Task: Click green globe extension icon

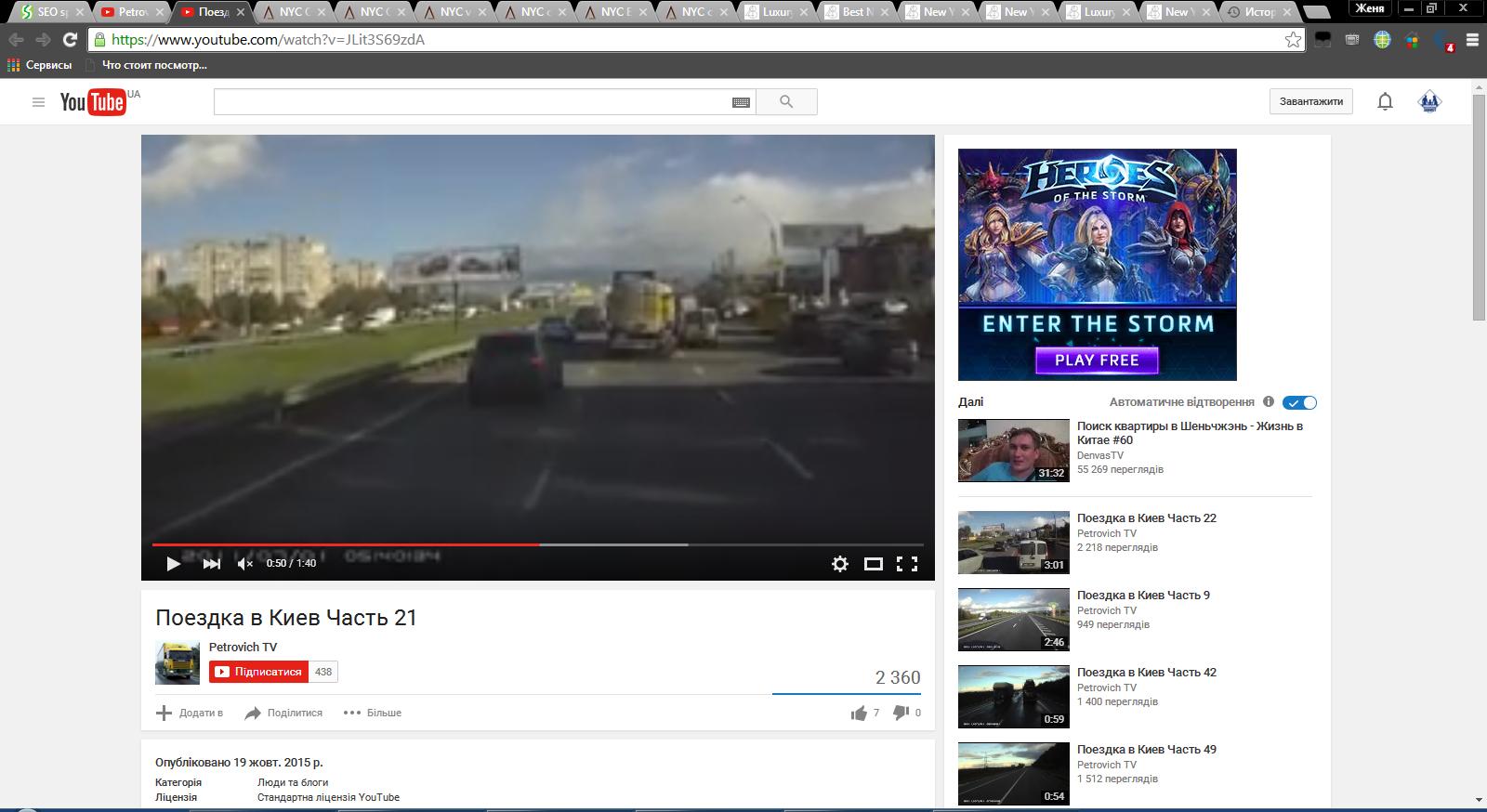Action: click(1382, 40)
